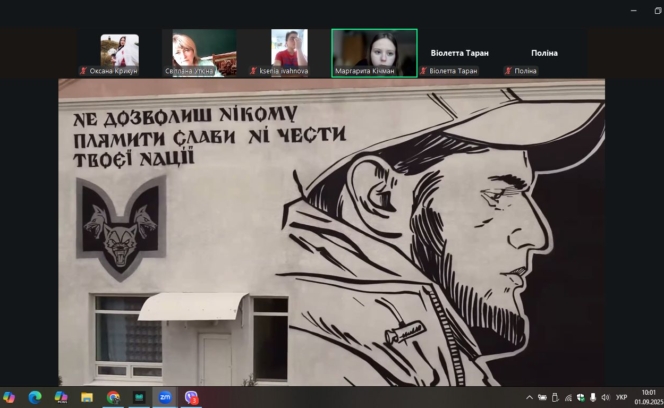Switch input language via УКР indicator

[x=621, y=397]
